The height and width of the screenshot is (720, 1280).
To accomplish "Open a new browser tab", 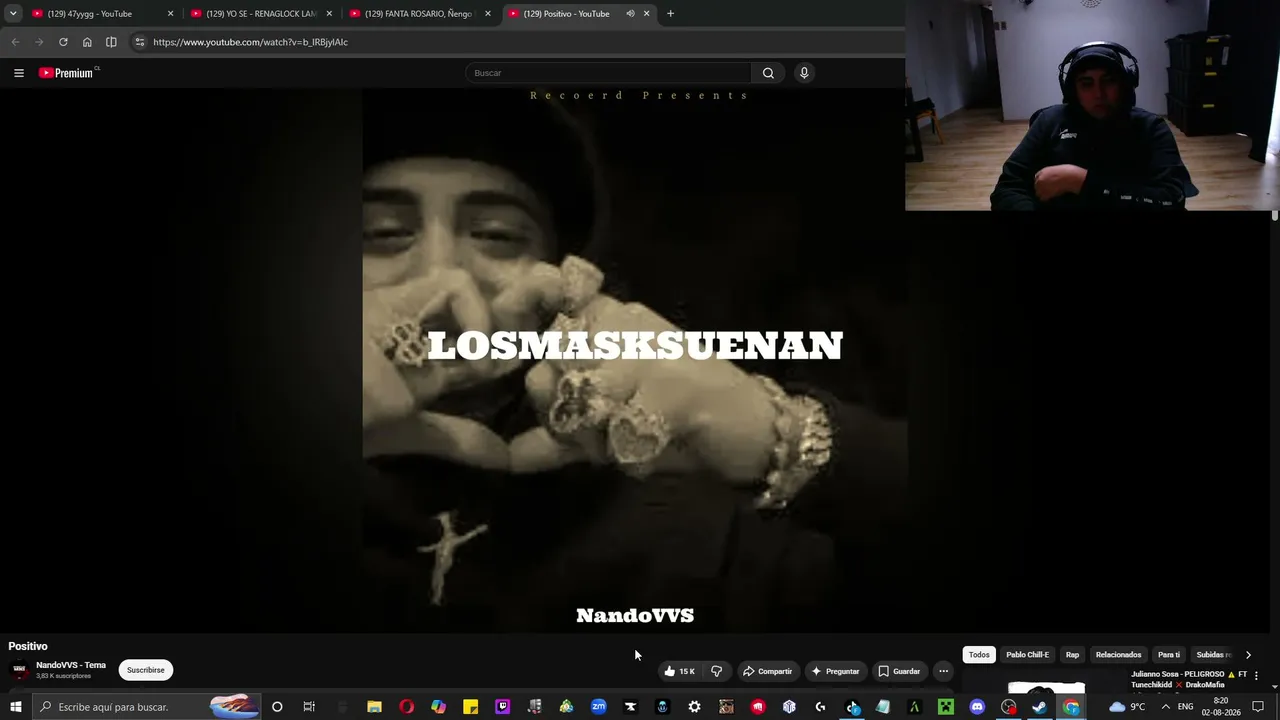I will click(x=670, y=14).
